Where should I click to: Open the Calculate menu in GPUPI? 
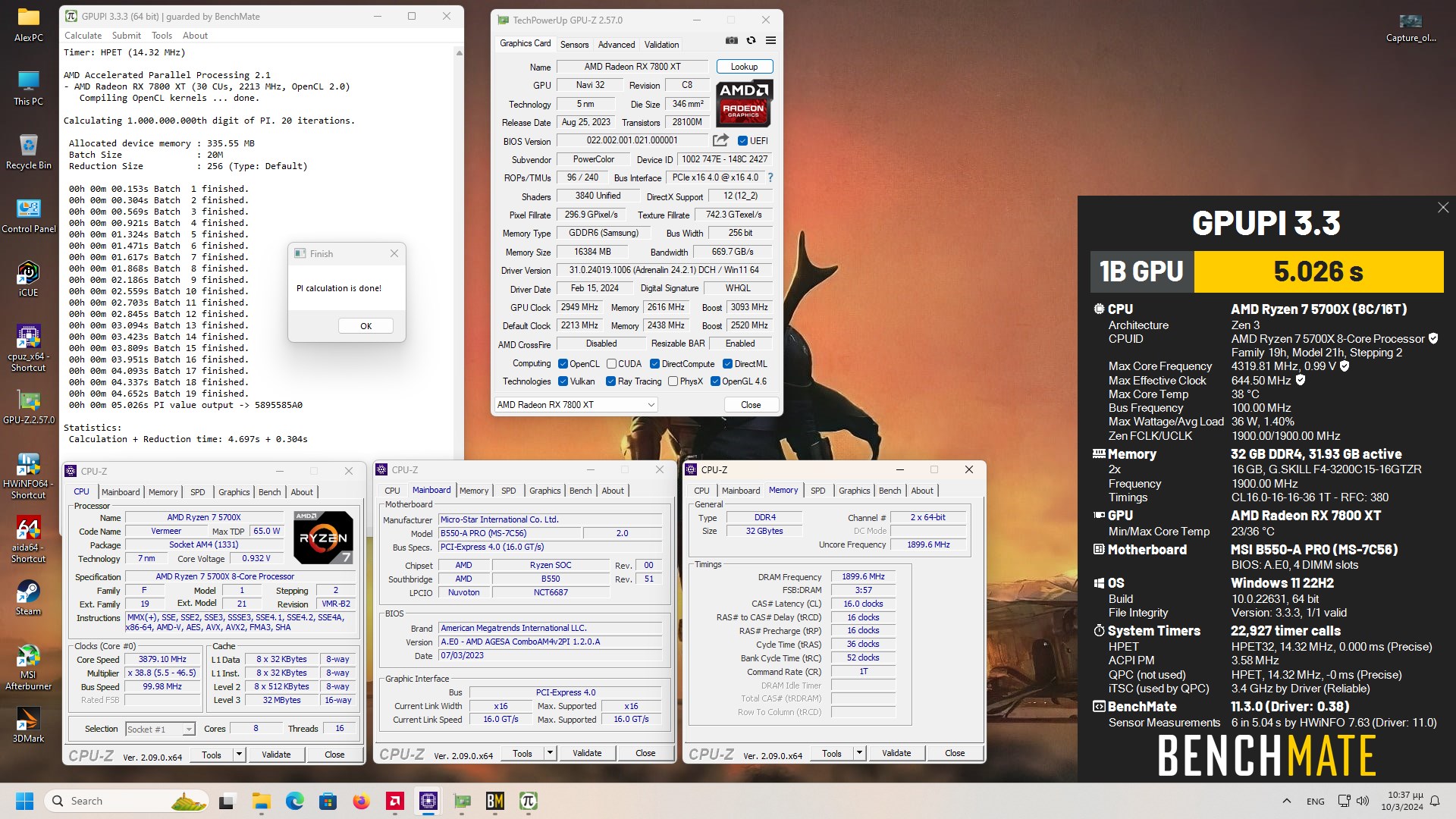pyautogui.click(x=83, y=36)
